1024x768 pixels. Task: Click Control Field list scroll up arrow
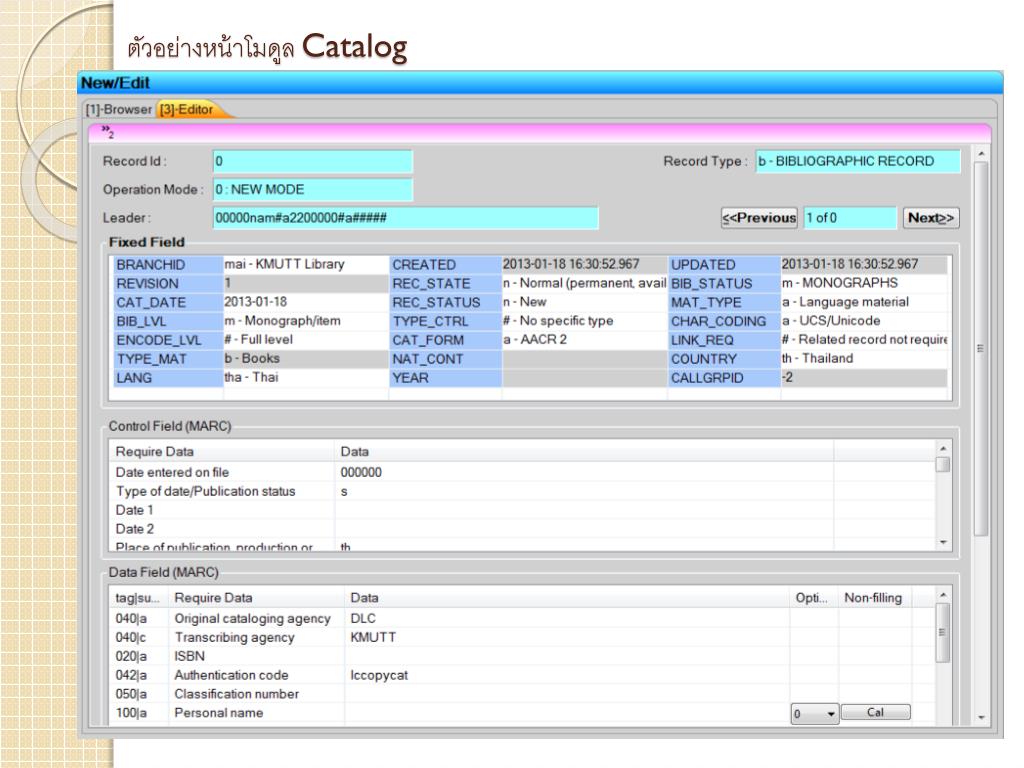[943, 449]
